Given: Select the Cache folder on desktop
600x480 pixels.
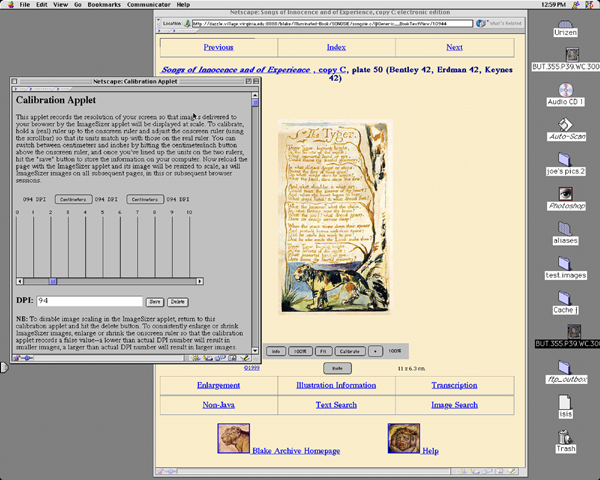Looking at the screenshot, I should 565,302.
